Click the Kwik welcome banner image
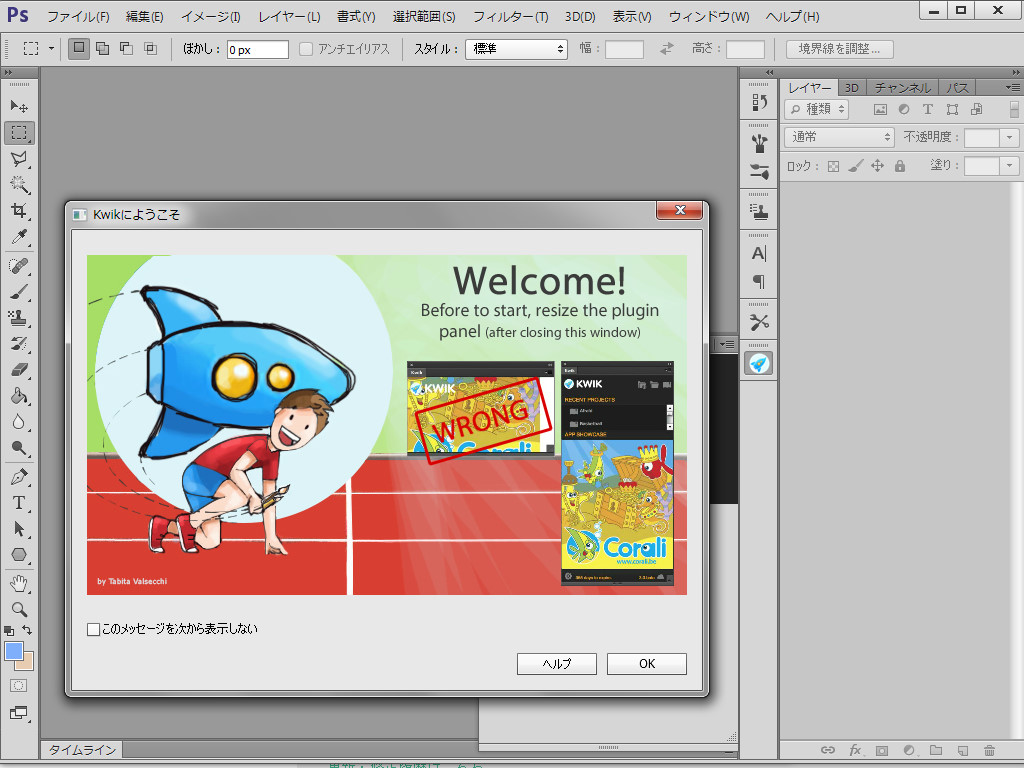This screenshot has width=1024, height=768. point(387,424)
